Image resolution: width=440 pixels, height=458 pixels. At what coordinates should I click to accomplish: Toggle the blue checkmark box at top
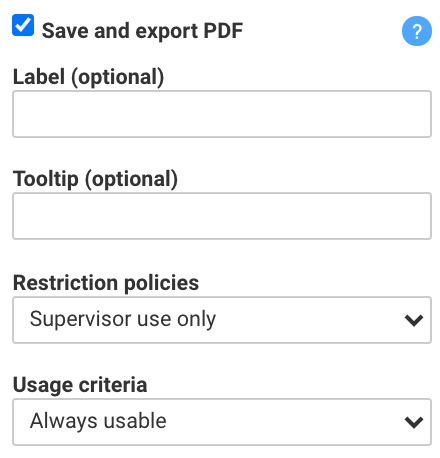23,25
